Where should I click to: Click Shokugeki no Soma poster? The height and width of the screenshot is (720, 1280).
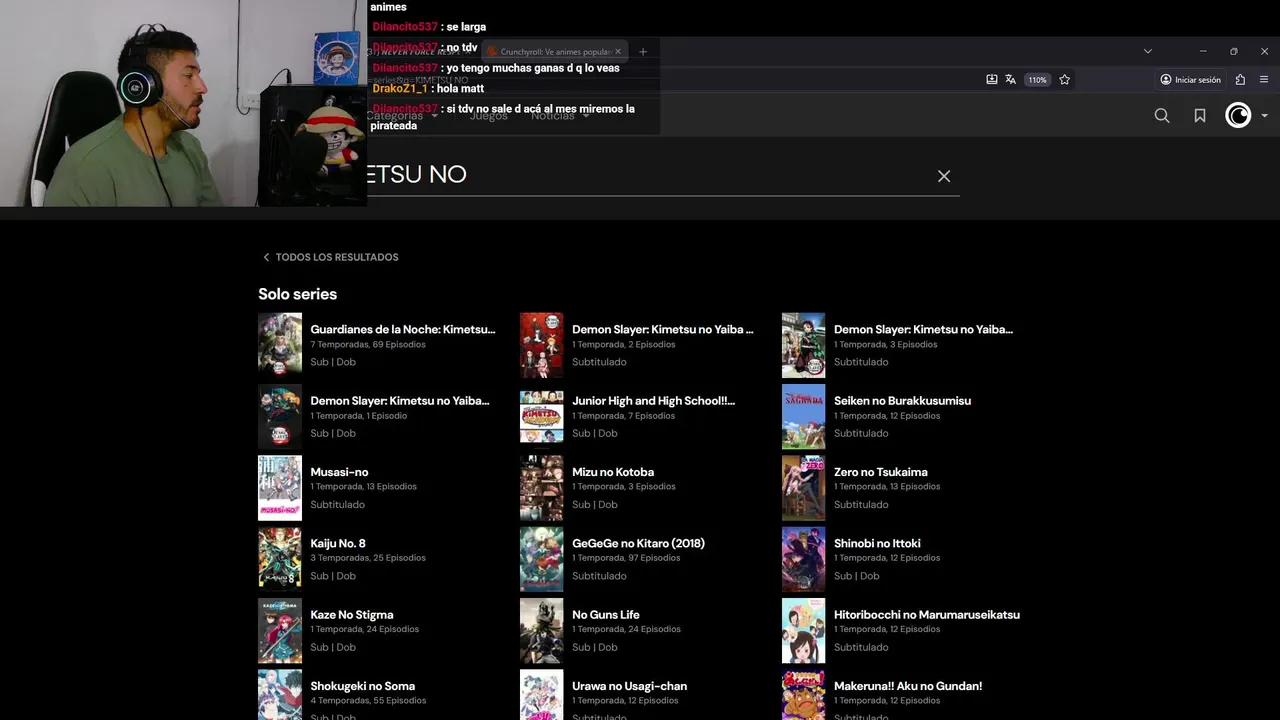[280, 695]
